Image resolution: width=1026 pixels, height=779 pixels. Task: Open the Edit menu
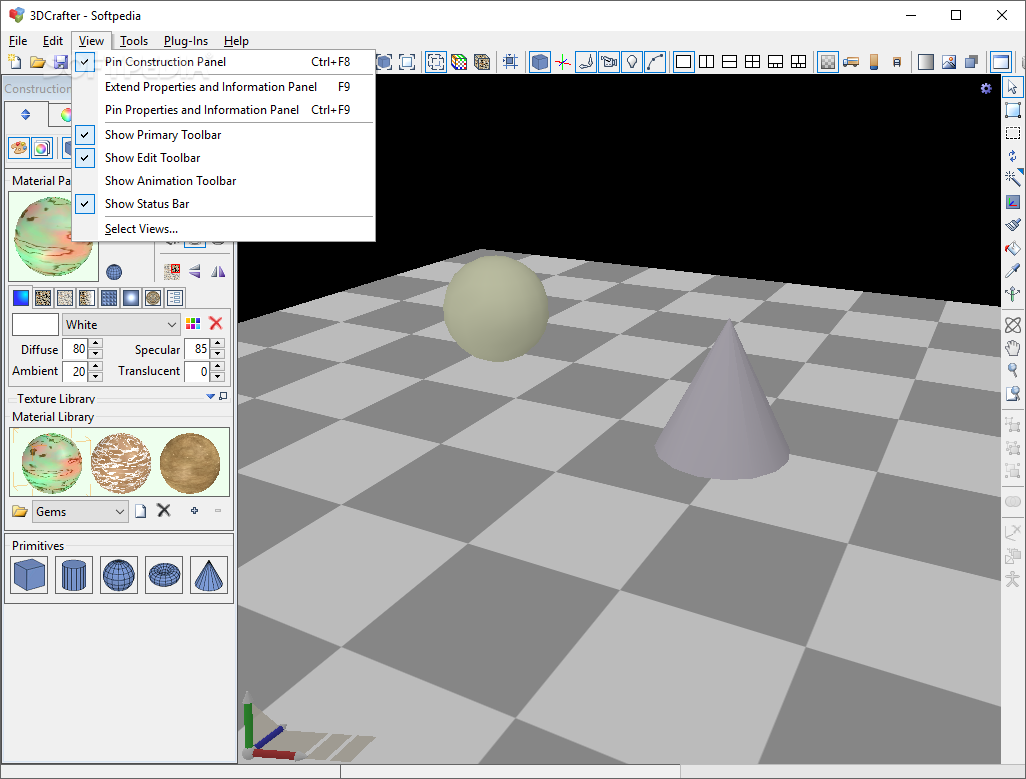pyautogui.click(x=52, y=41)
